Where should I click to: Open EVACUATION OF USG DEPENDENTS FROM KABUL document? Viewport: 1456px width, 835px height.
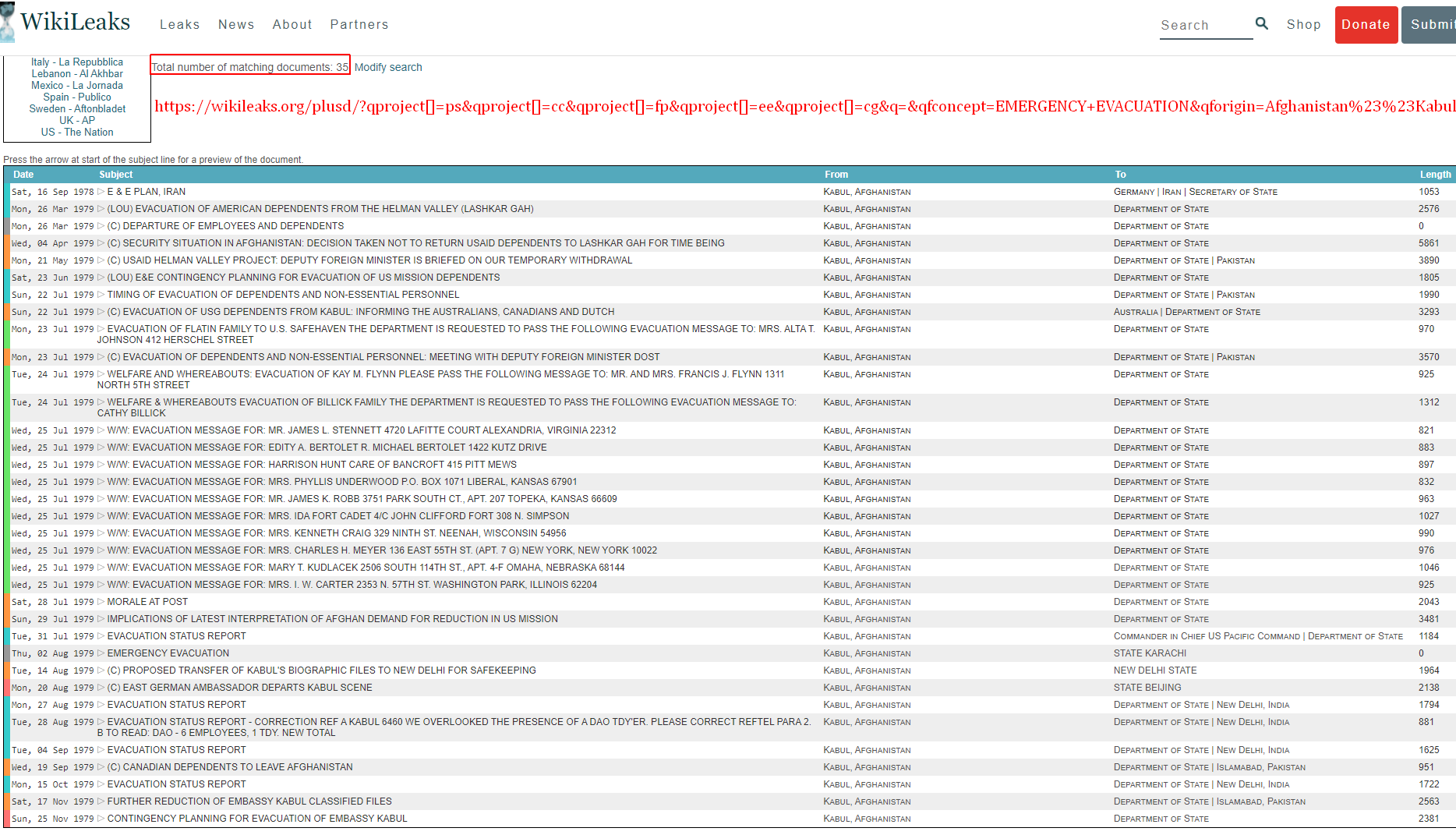tap(361, 312)
